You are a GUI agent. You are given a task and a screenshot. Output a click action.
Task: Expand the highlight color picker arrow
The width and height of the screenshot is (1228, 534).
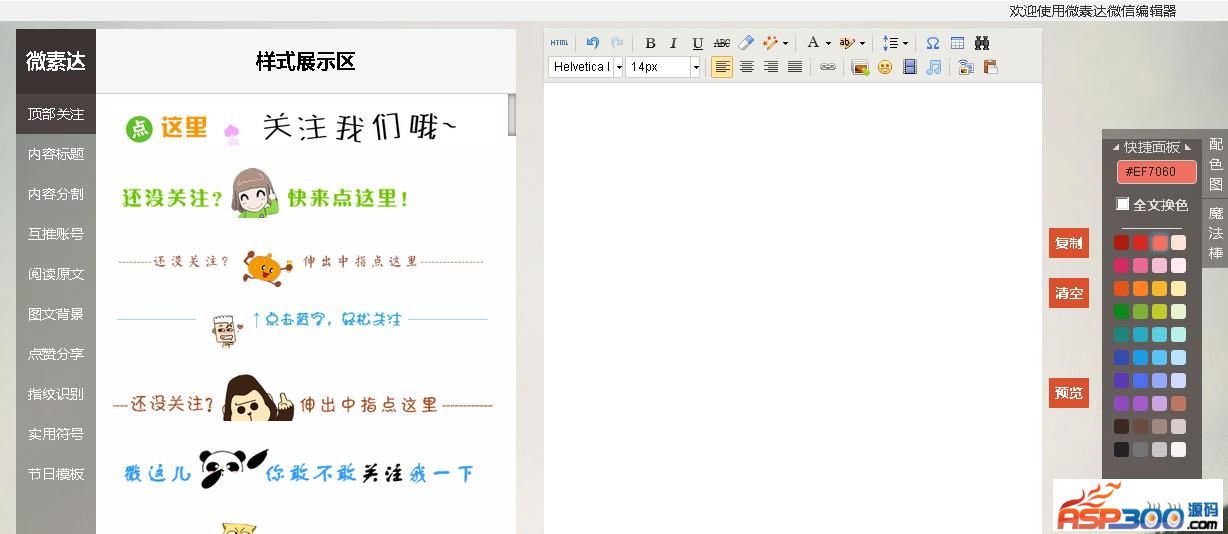coord(862,43)
